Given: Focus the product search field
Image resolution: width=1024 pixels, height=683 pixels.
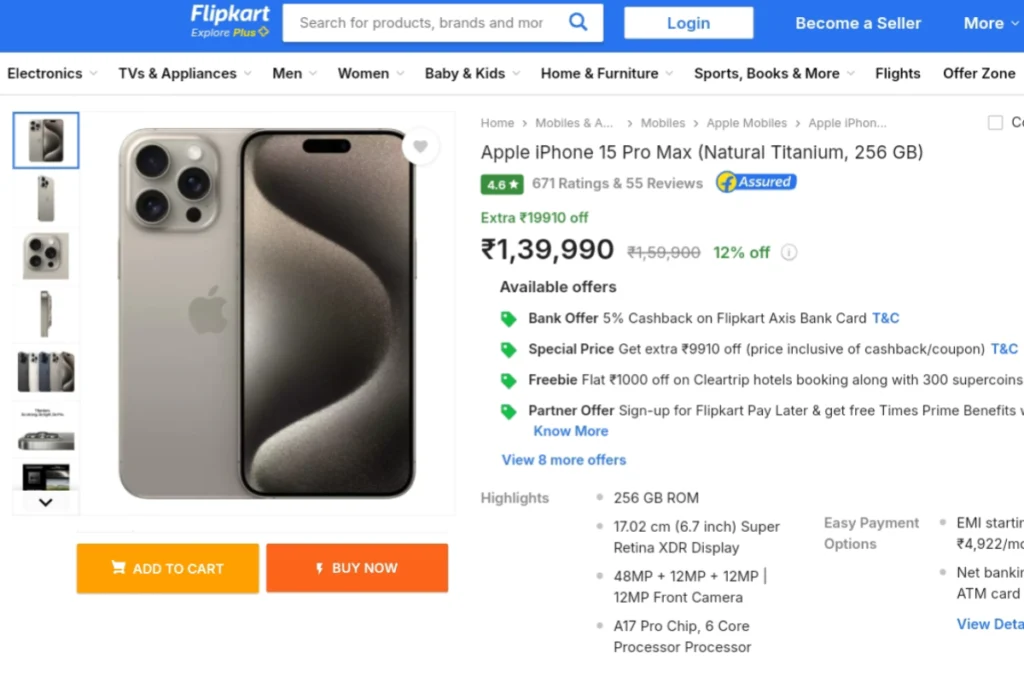Looking at the screenshot, I should click(424, 23).
